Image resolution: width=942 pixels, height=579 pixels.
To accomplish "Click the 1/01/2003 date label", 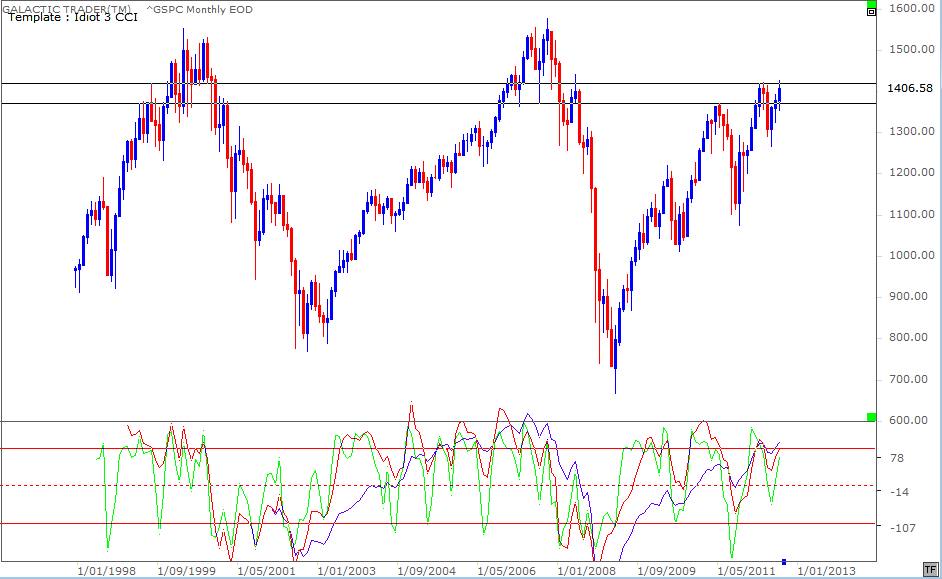I will pyautogui.click(x=346, y=571).
